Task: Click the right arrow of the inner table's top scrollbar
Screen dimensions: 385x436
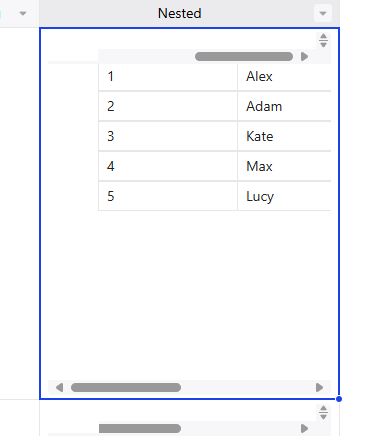Action: tap(304, 56)
